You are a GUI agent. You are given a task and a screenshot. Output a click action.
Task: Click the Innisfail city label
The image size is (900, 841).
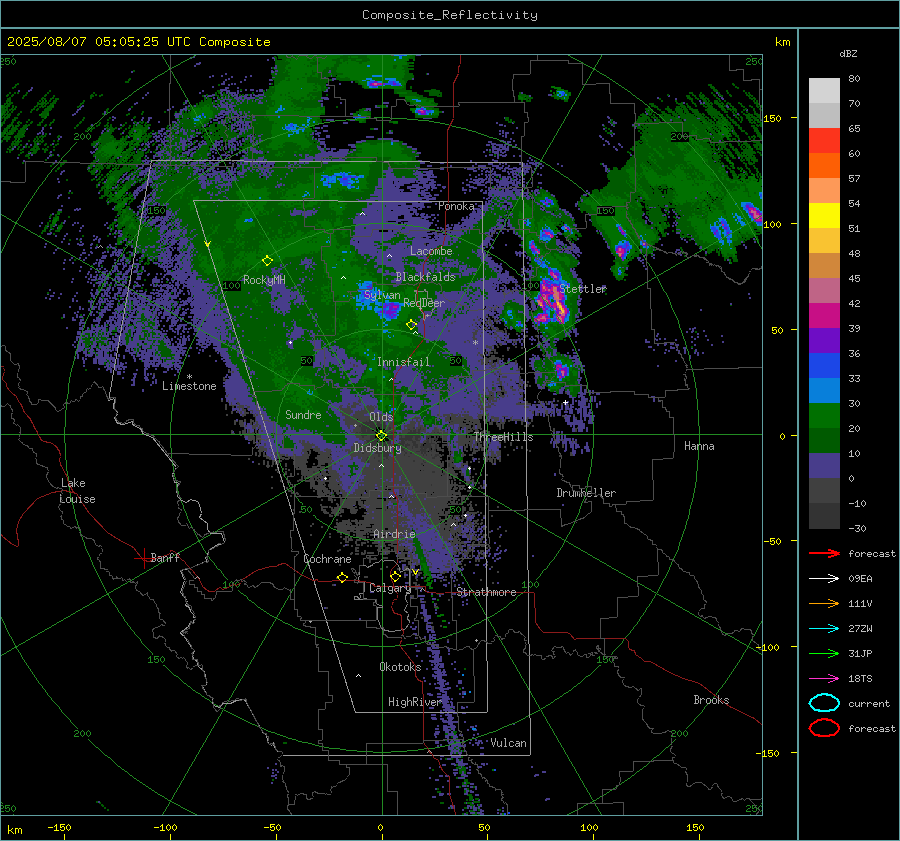point(404,362)
